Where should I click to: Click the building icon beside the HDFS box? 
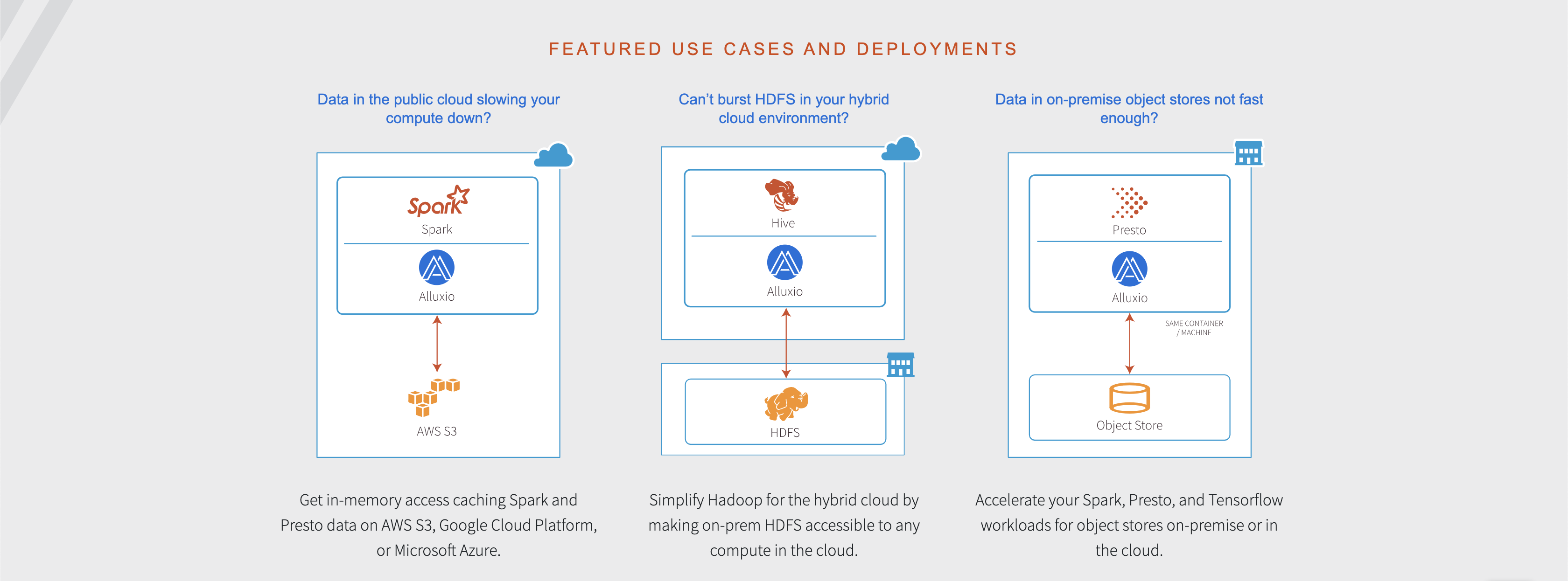pos(900,365)
